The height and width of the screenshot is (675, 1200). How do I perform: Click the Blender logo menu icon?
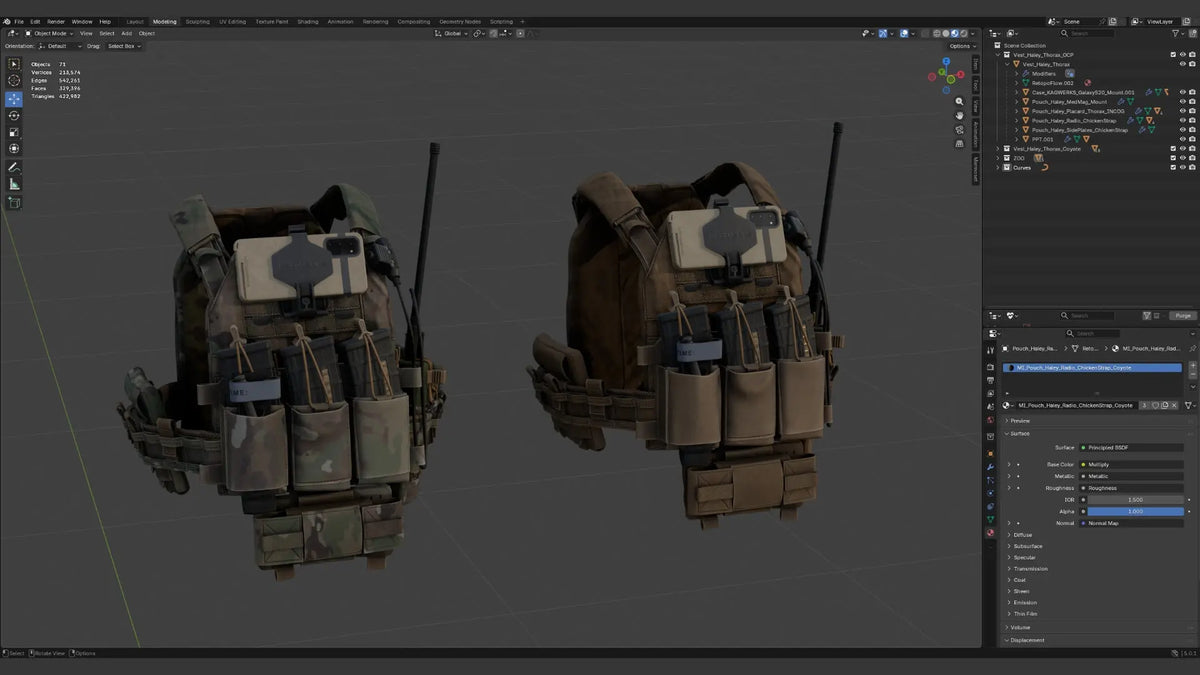[x=7, y=21]
